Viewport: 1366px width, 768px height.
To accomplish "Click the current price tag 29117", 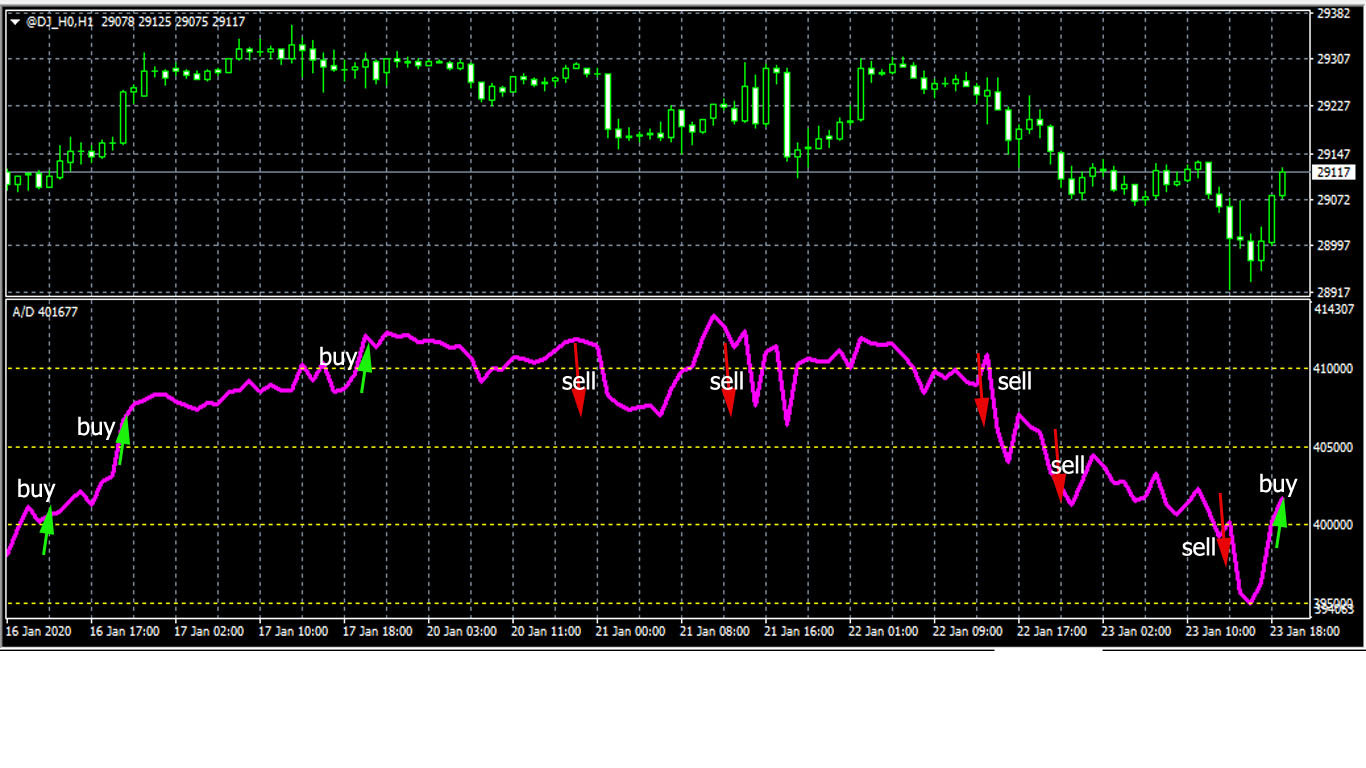I will click(1335, 172).
